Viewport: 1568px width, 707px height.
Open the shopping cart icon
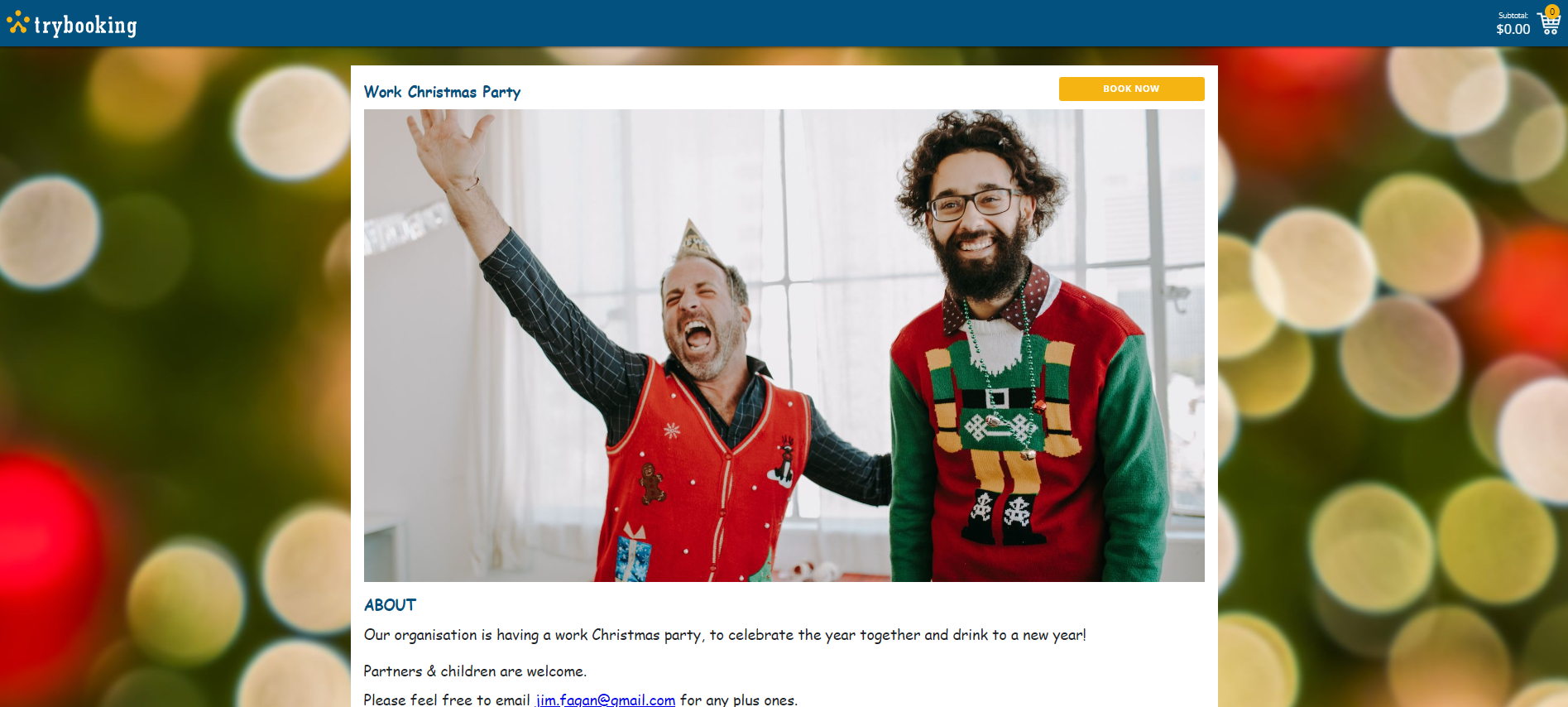pyautogui.click(x=1549, y=24)
